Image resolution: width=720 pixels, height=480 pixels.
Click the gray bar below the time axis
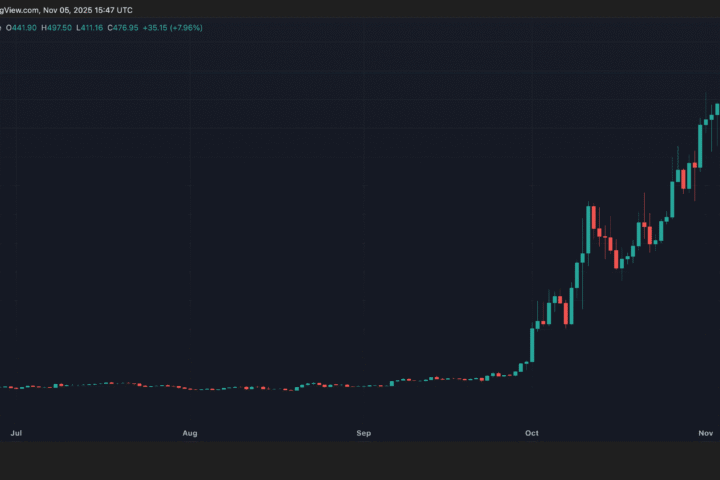(x=360, y=460)
